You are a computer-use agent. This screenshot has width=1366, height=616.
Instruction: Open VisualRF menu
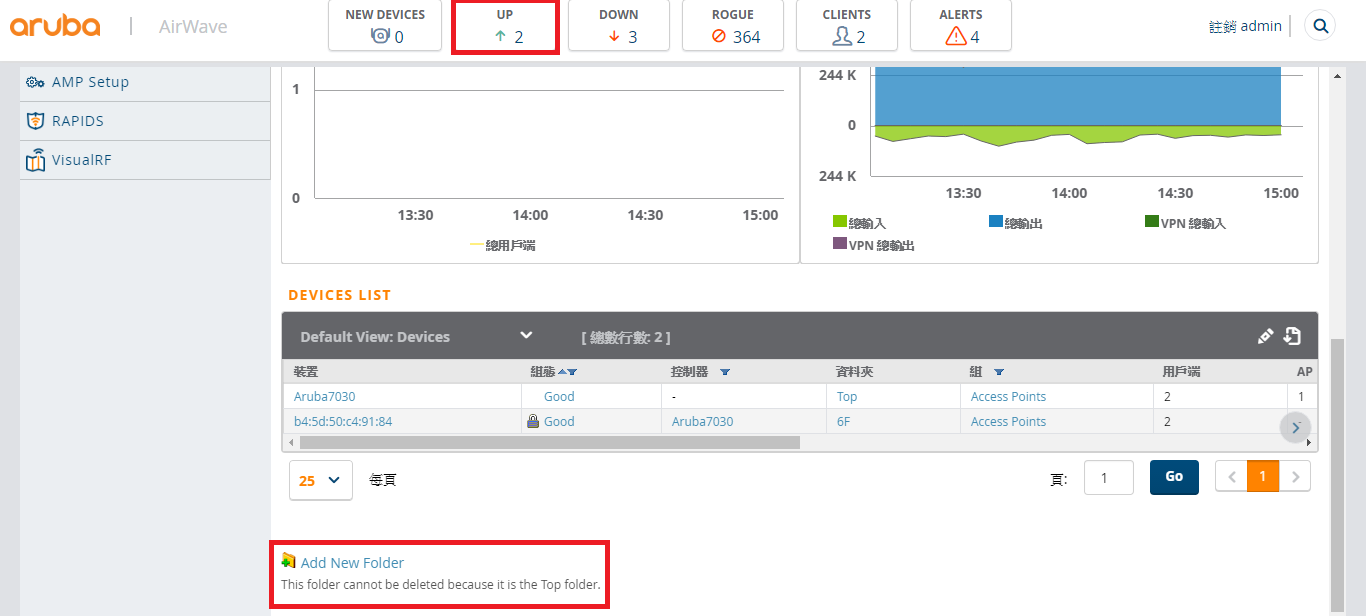click(145, 160)
